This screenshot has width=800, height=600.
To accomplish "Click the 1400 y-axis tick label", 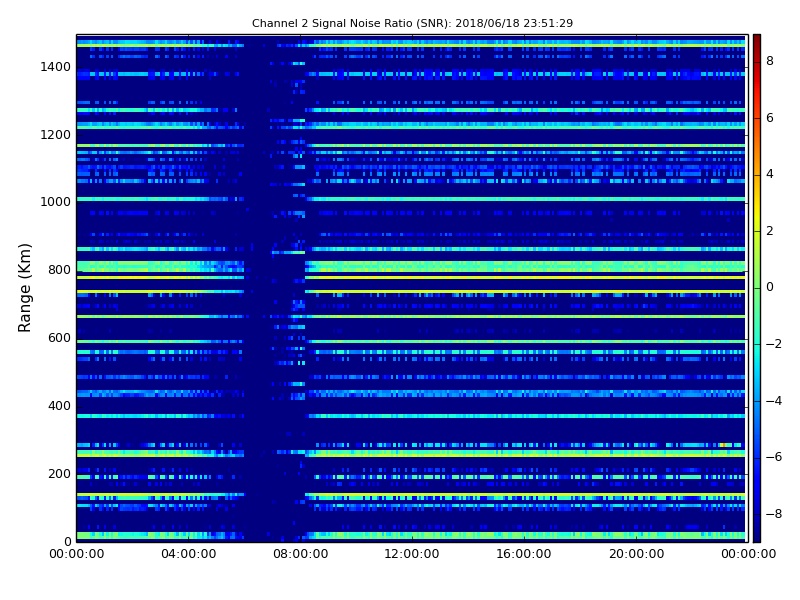I will (56, 67).
